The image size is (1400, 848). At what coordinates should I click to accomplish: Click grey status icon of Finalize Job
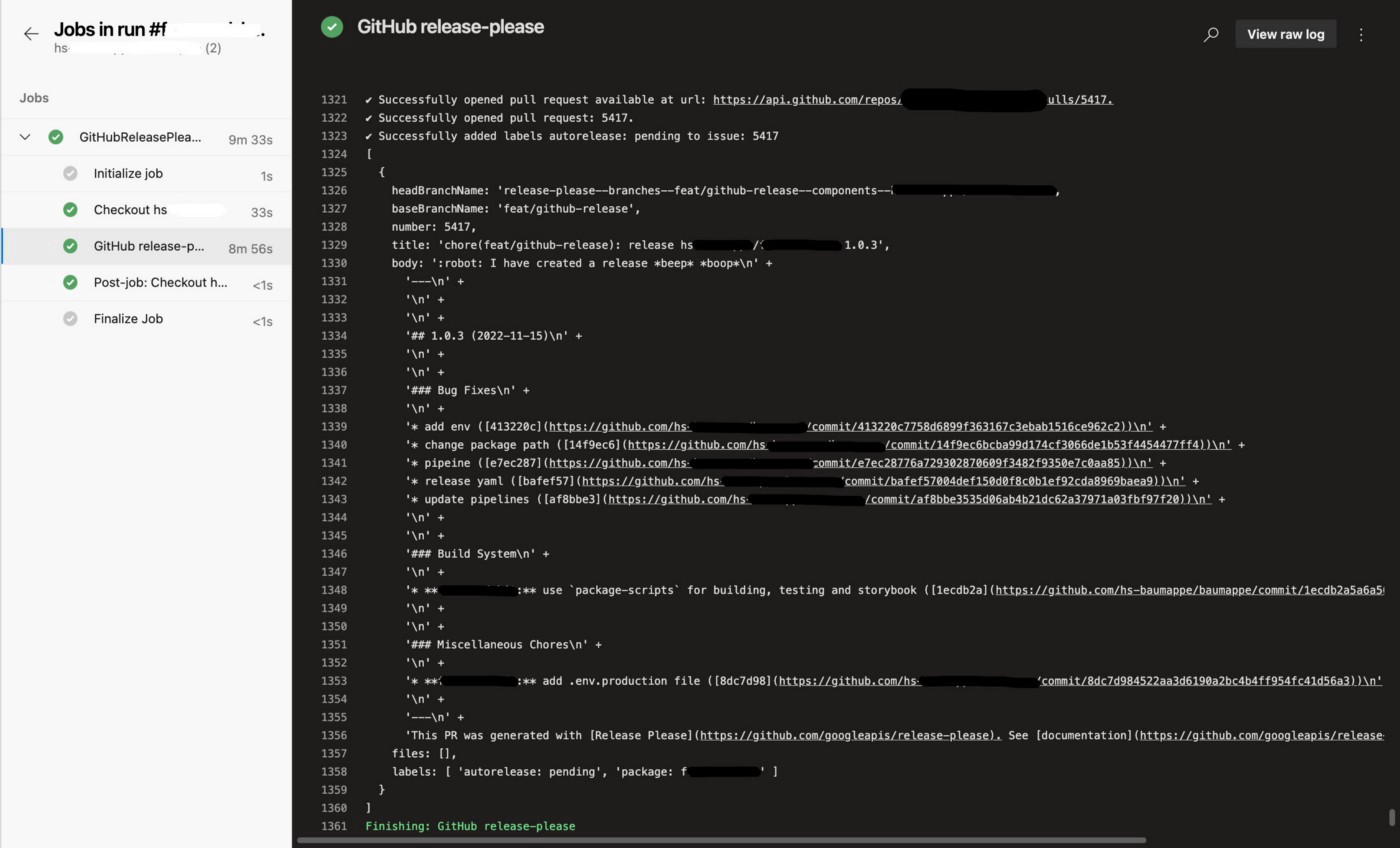[x=70, y=319]
